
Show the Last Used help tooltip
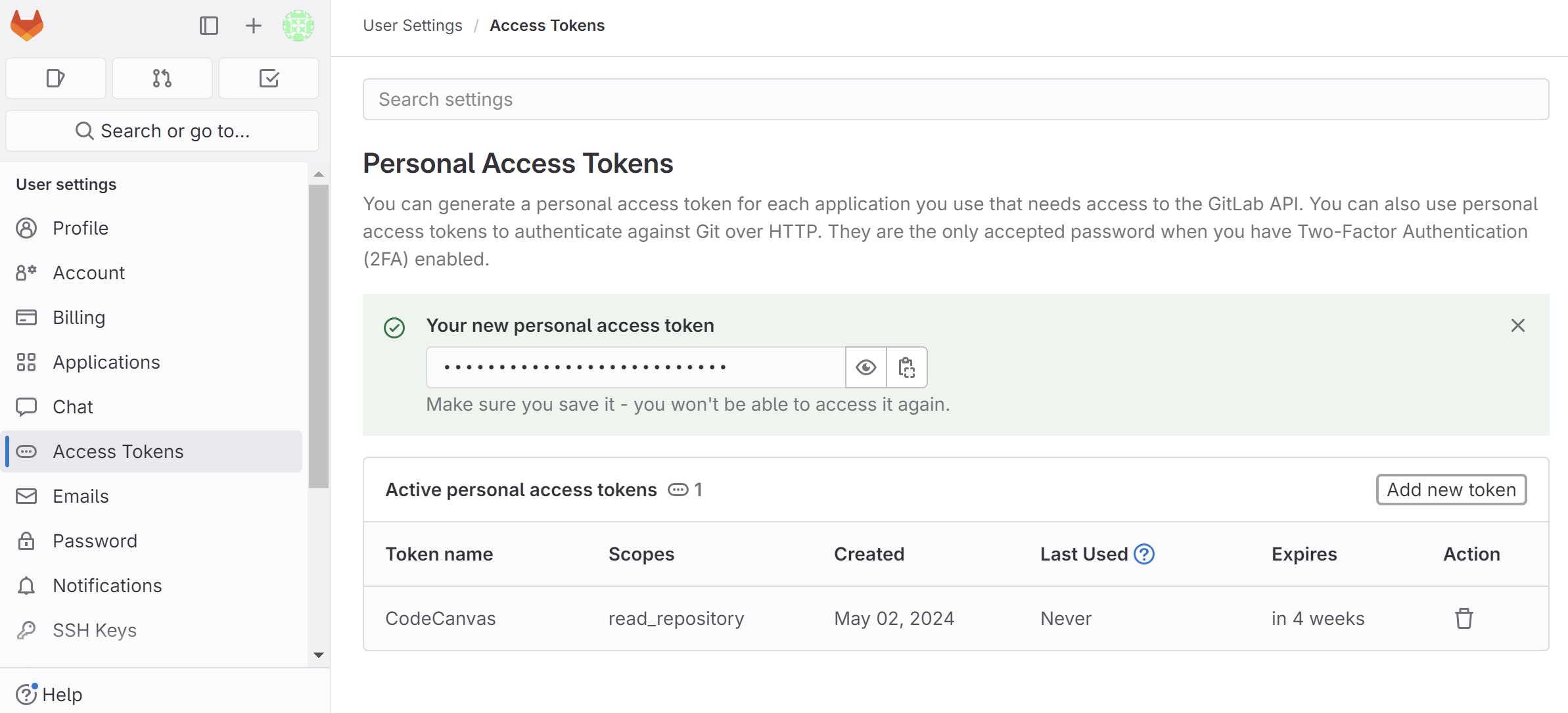tap(1143, 554)
